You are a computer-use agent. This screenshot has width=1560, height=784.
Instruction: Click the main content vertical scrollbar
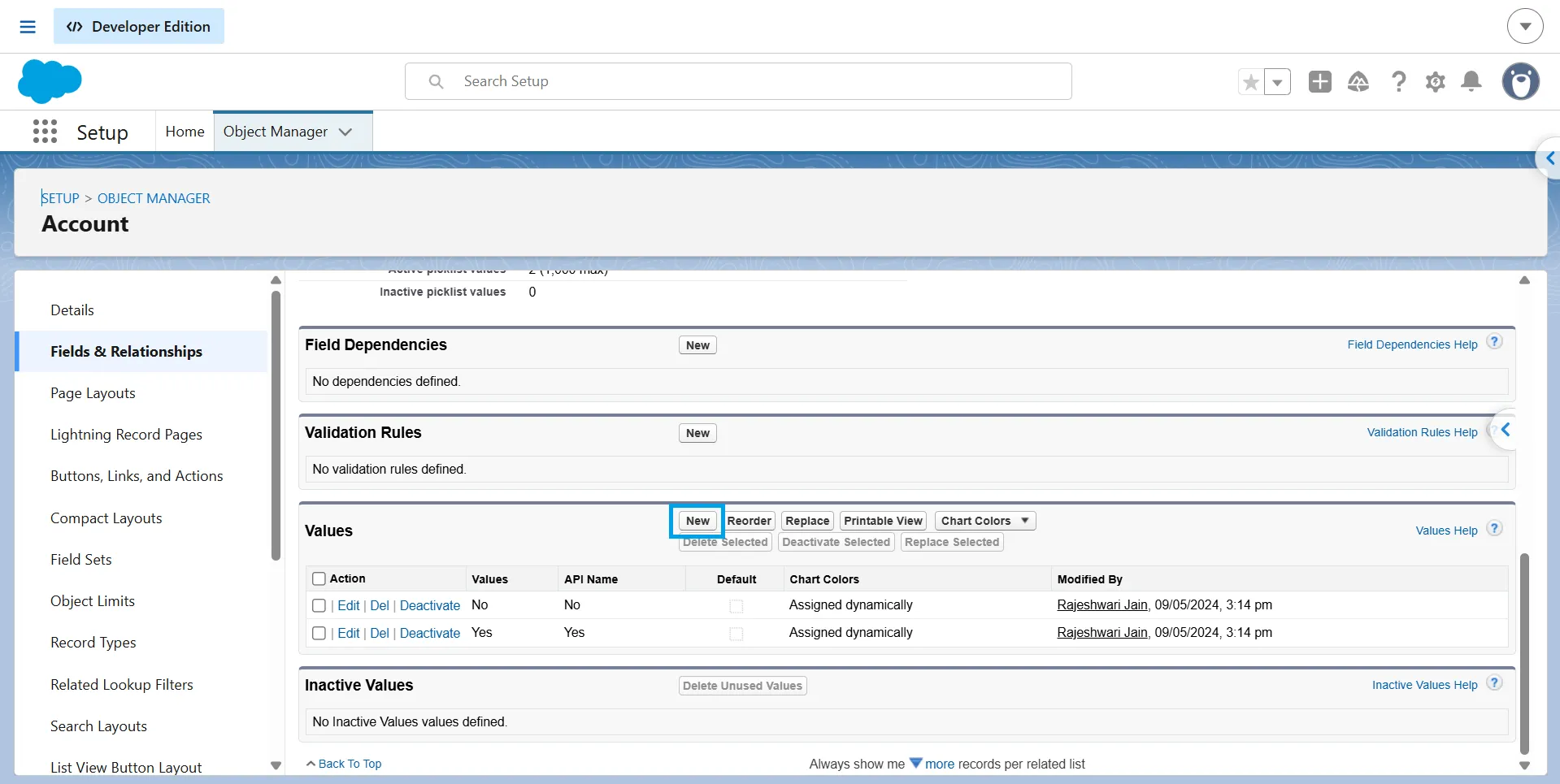[x=1524, y=654]
